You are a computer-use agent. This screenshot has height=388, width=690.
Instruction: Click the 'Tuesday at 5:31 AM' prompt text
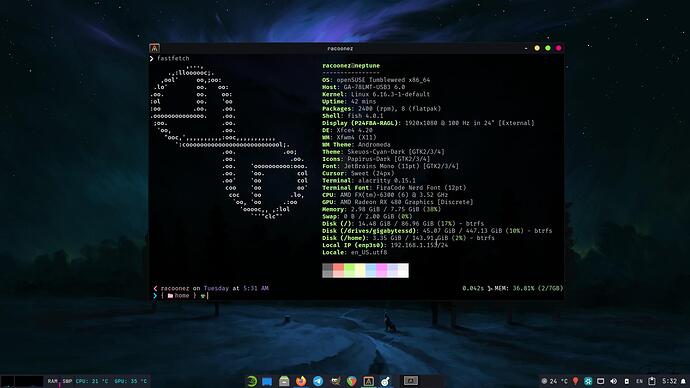click(236, 288)
